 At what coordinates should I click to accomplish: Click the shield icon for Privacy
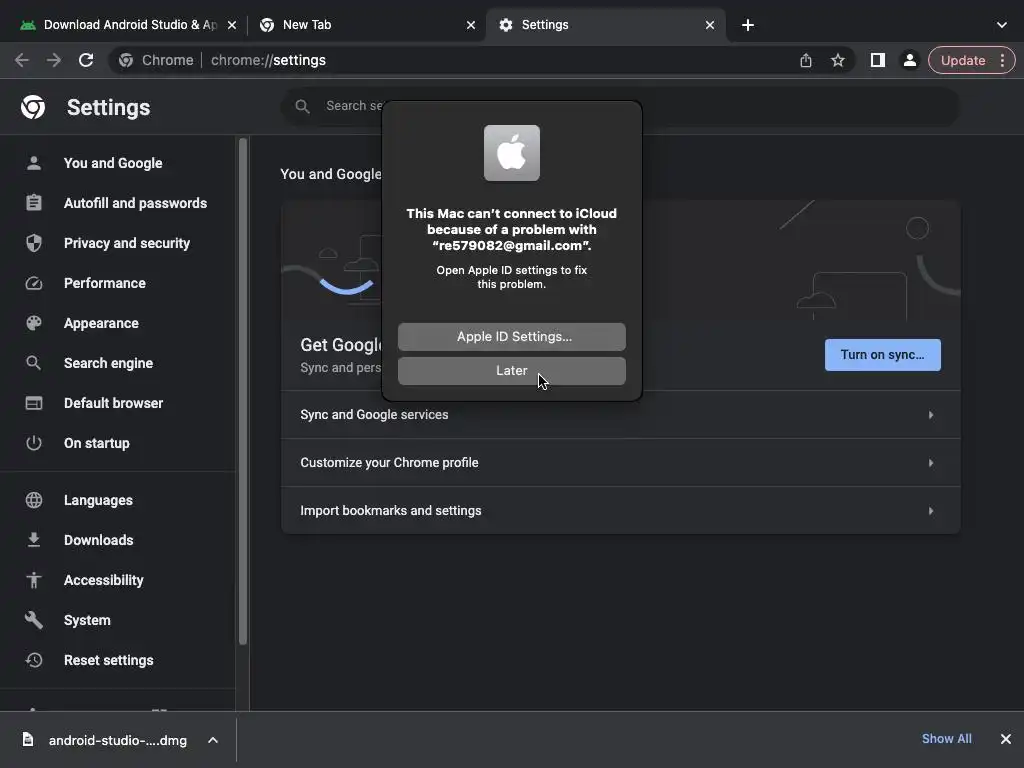point(34,243)
